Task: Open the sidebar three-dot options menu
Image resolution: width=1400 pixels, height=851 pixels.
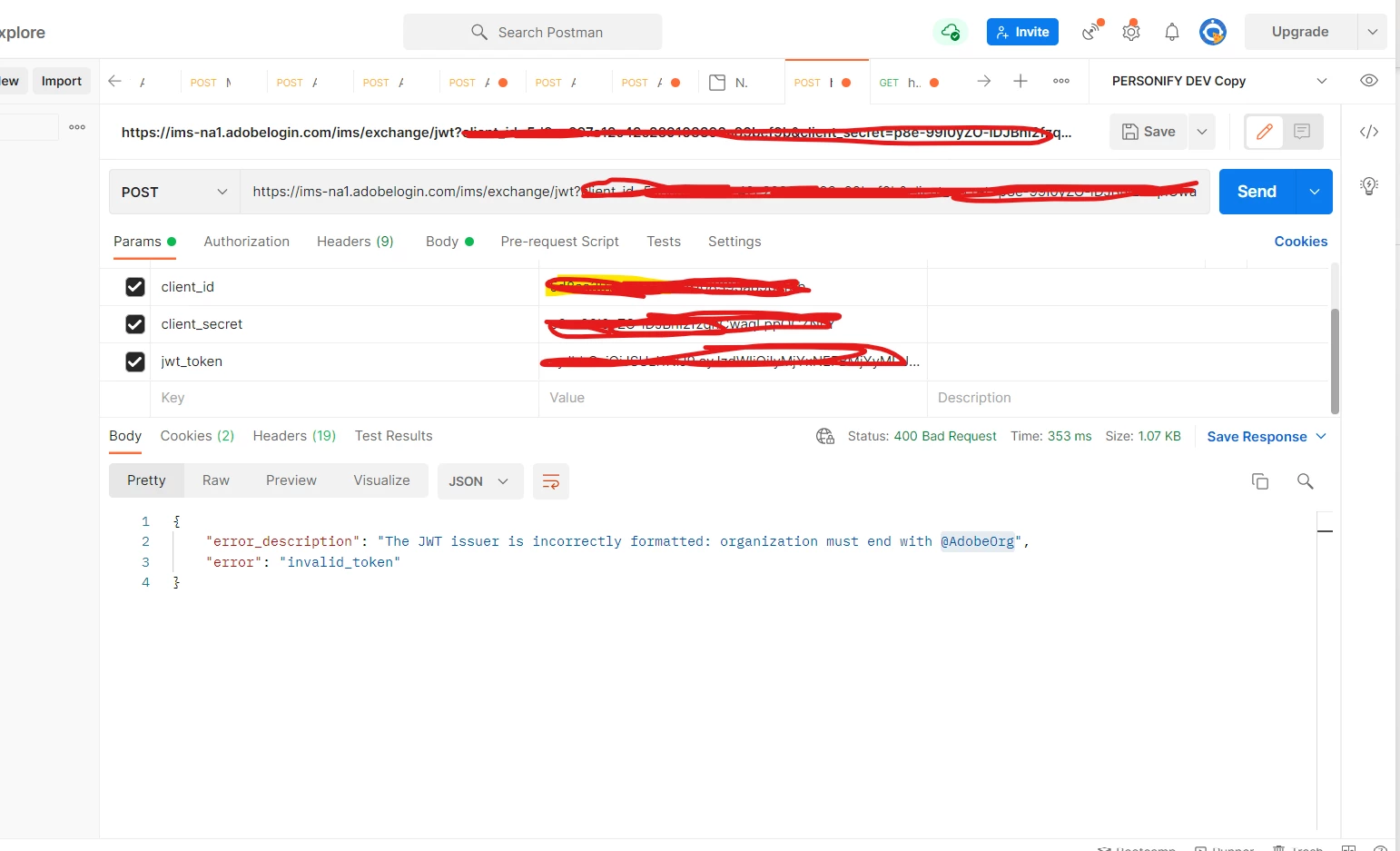Action: click(77, 127)
